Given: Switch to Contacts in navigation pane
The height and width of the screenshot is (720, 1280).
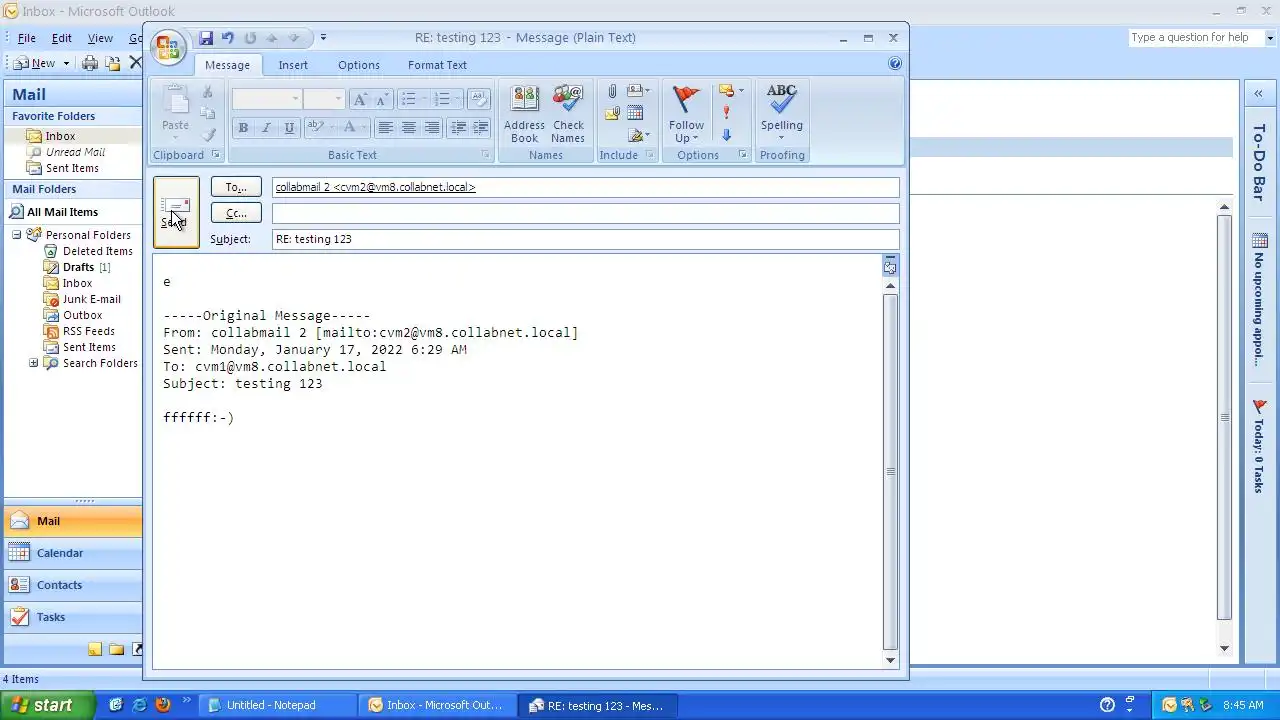Looking at the screenshot, I should coord(73,585).
